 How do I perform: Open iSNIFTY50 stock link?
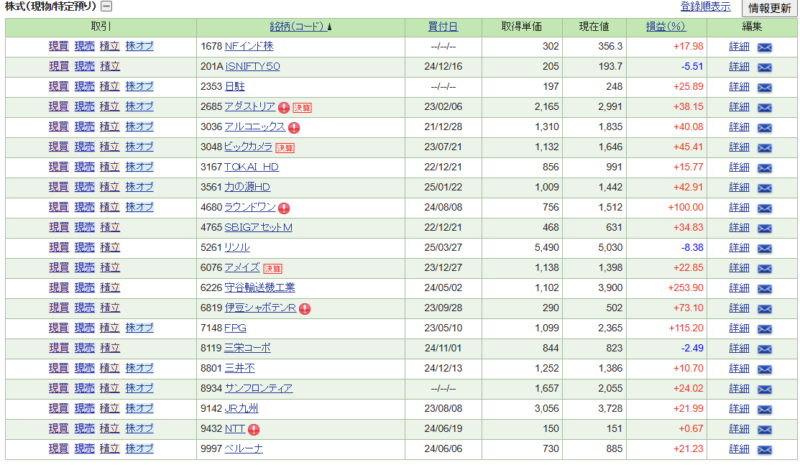tap(253, 66)
